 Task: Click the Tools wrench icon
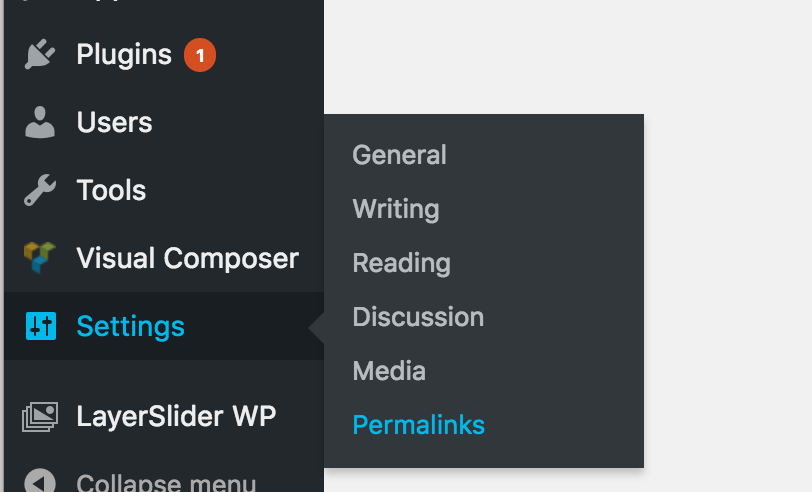point(40,190)
